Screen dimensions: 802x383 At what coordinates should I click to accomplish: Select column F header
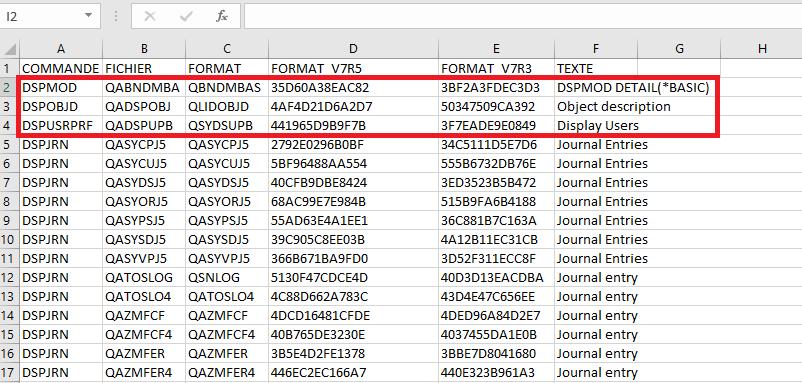click(596, 49)
